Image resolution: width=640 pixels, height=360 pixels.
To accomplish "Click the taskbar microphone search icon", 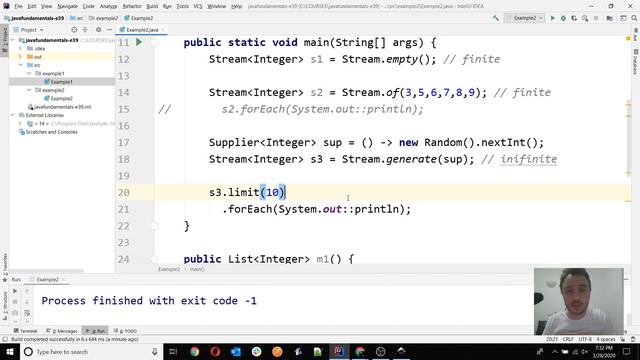I will click(x=155, y=351).
